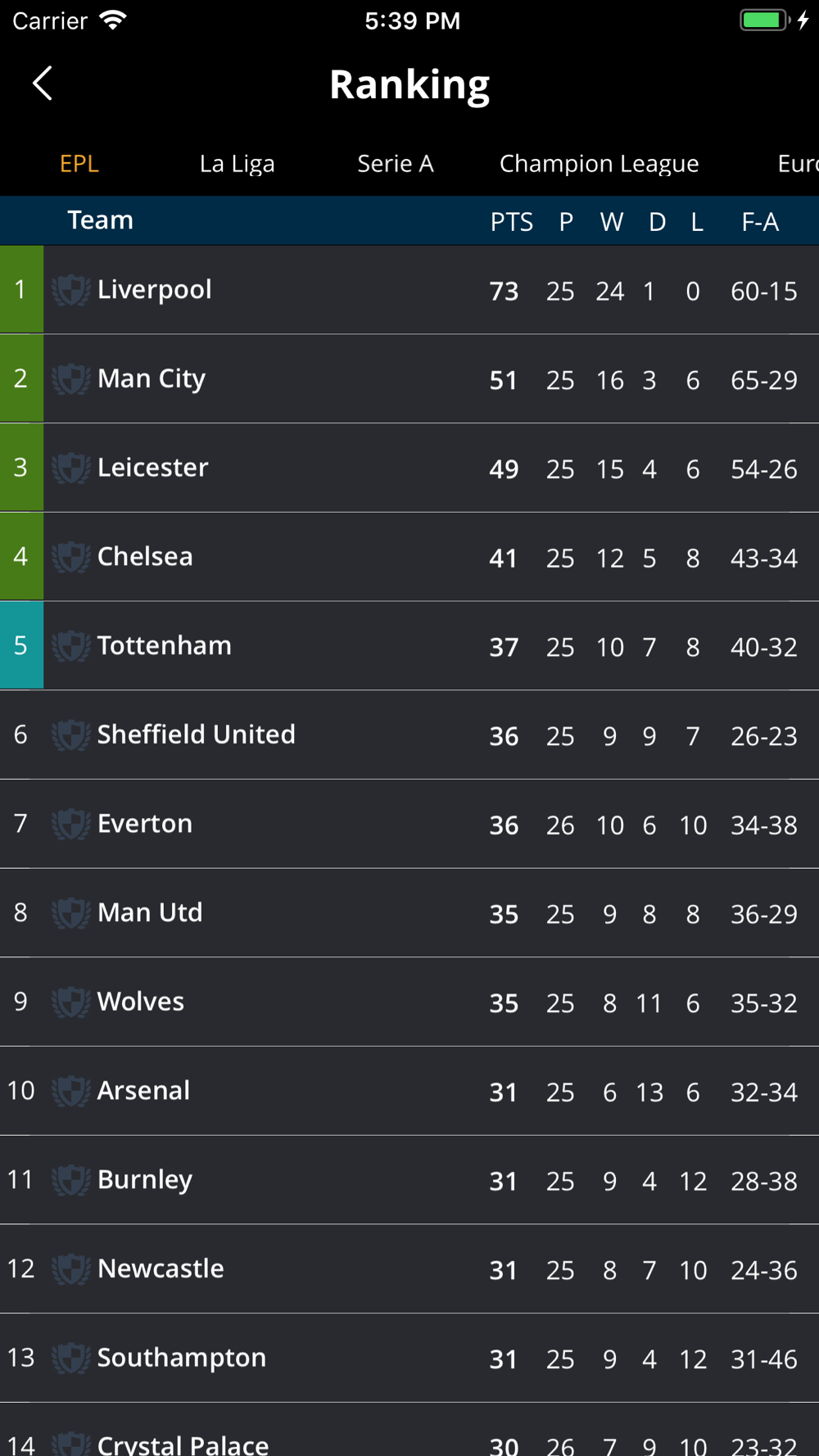The height and width of the screenshot is (1456, 819).
Task: Tap Man City's team crest icon
Action: 71,379
